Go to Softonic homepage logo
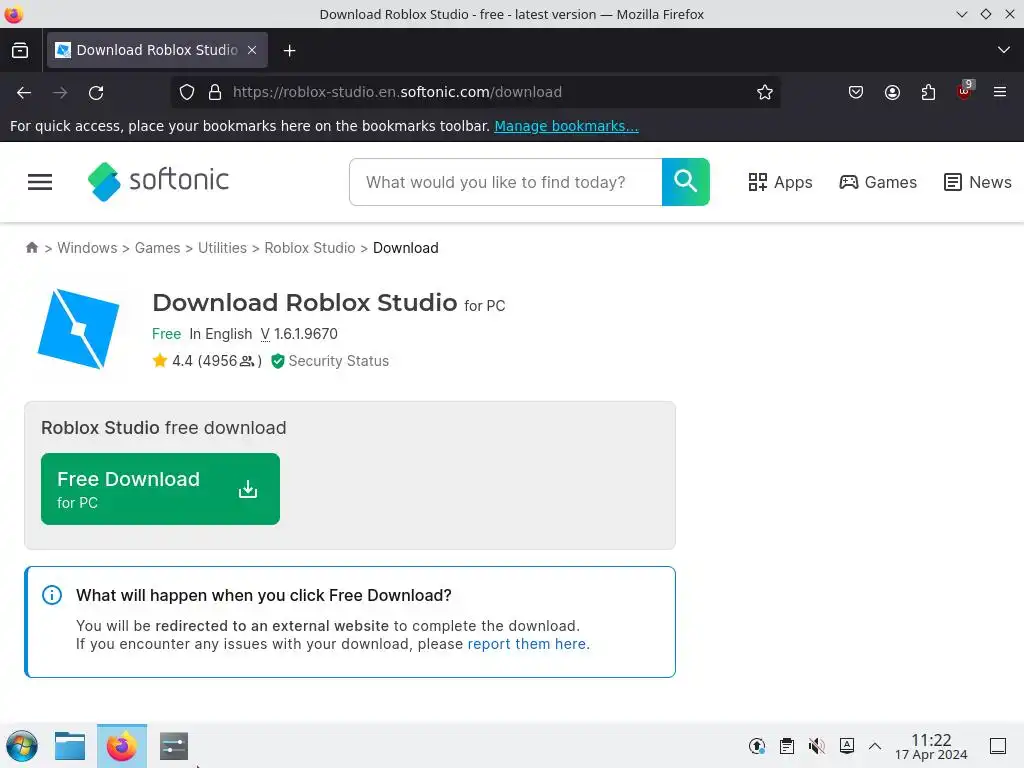The height and width of the screenshot is (768, 1024). coord(158,181)
